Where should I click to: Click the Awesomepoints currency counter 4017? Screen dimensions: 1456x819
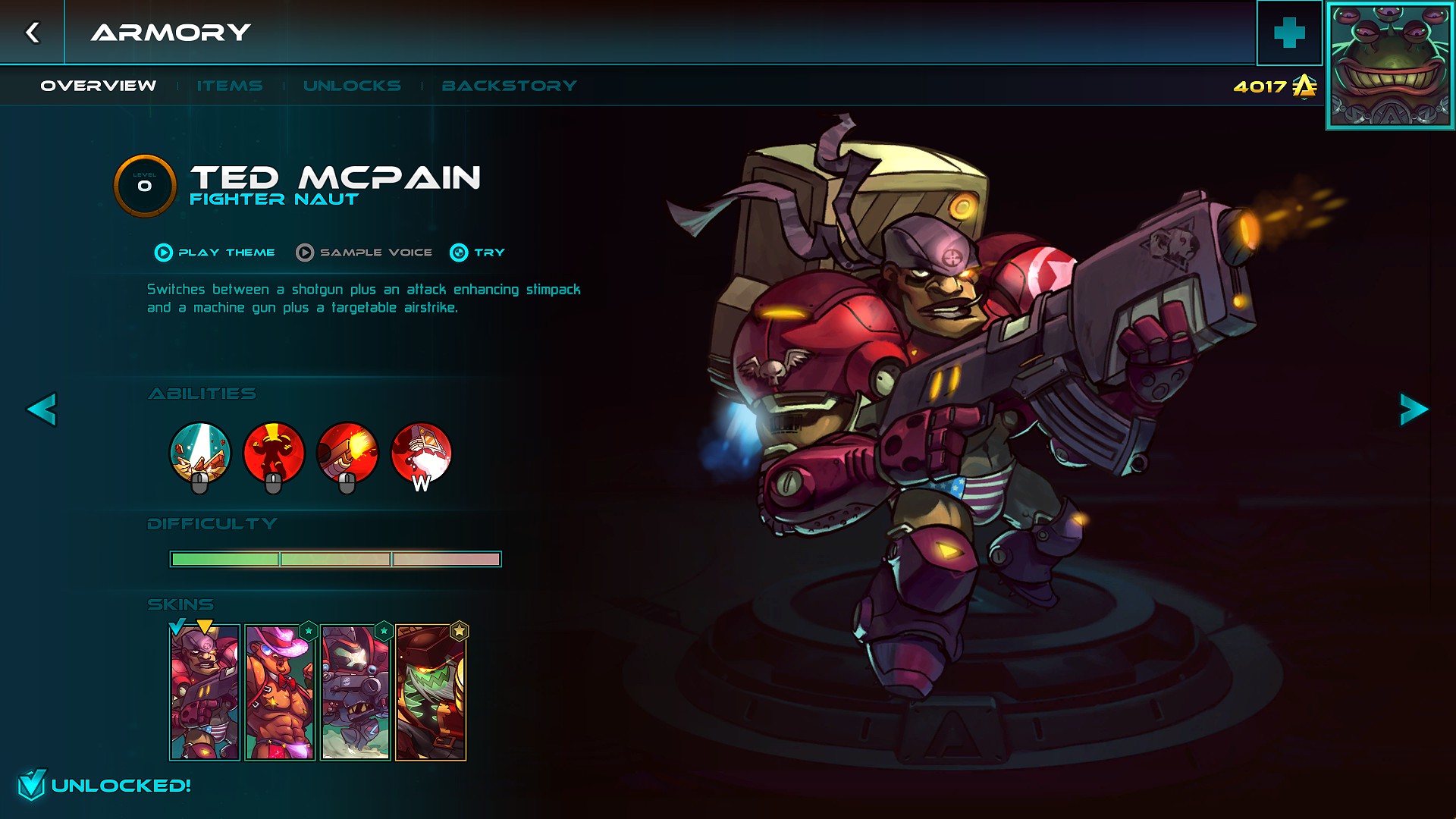click(1275, 86)
